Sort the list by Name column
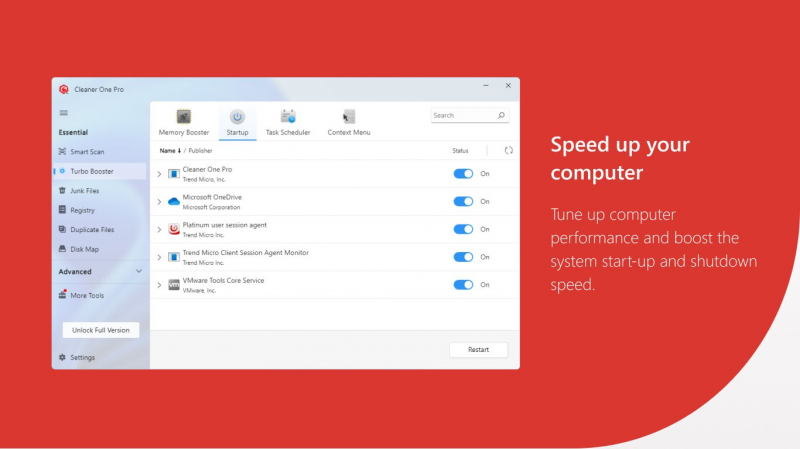Viewport: 800px width, 449px height. (170, 151)
